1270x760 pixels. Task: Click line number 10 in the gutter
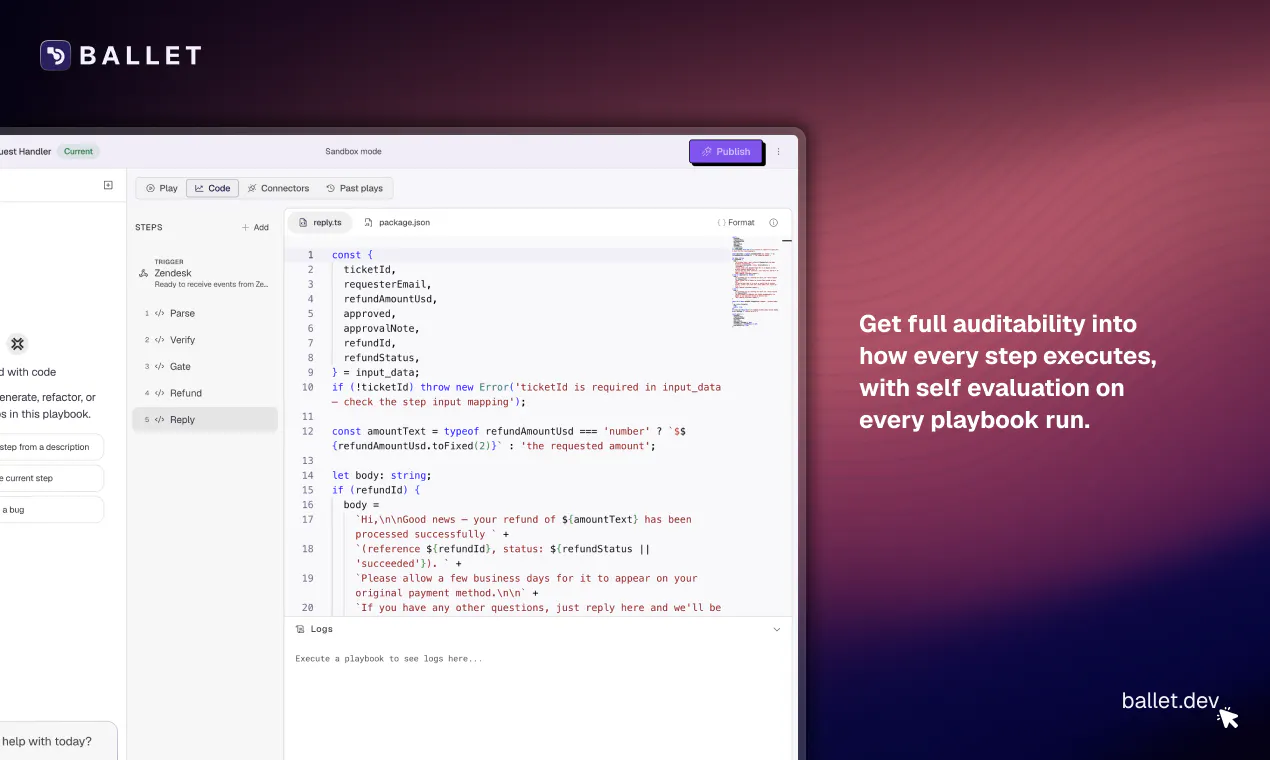coord(308,387)
